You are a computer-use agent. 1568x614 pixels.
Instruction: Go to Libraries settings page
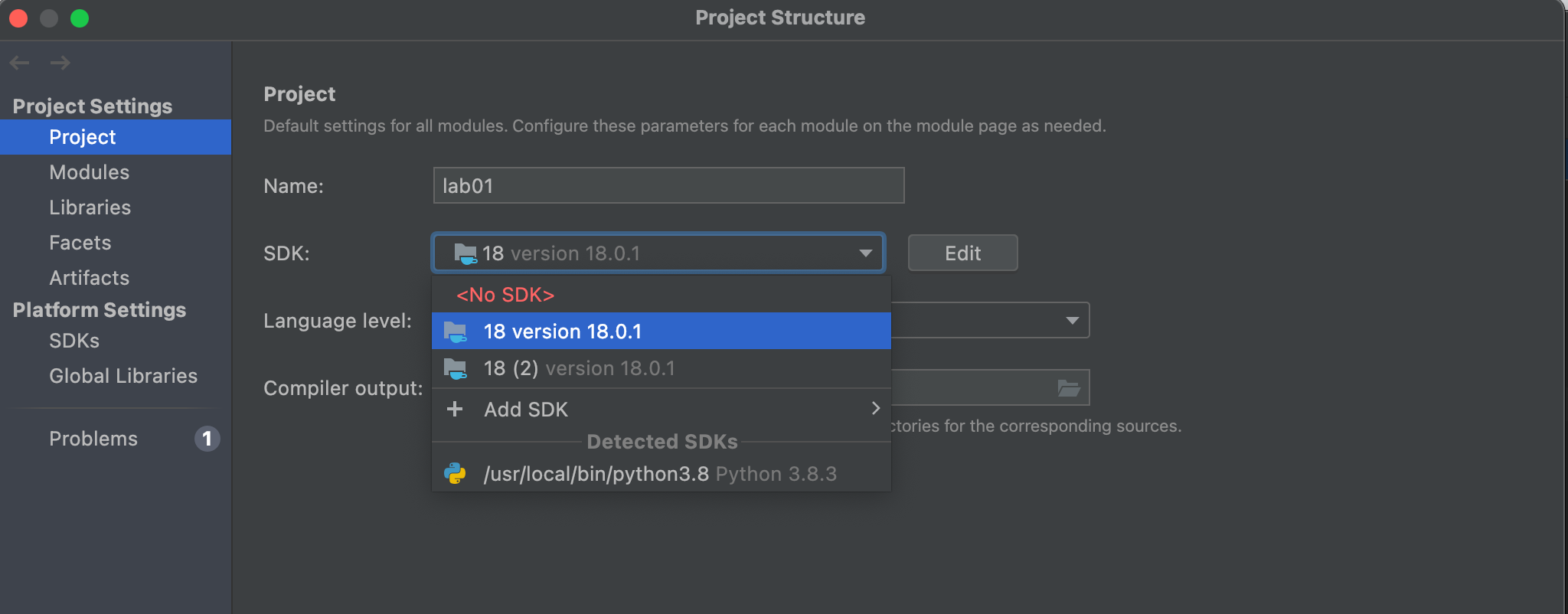tap(90, 207)
